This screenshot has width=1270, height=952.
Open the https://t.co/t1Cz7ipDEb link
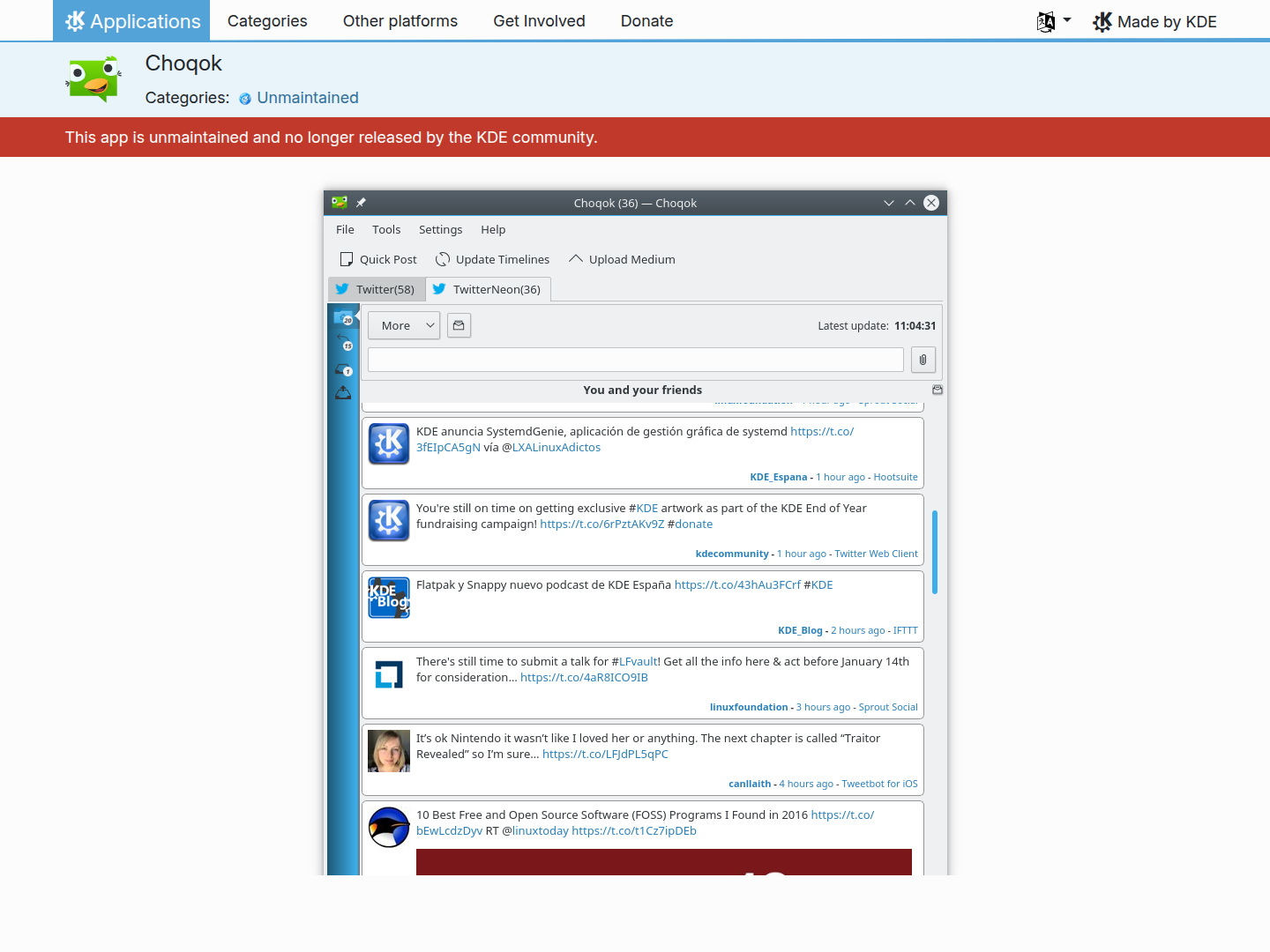(634, 830)
